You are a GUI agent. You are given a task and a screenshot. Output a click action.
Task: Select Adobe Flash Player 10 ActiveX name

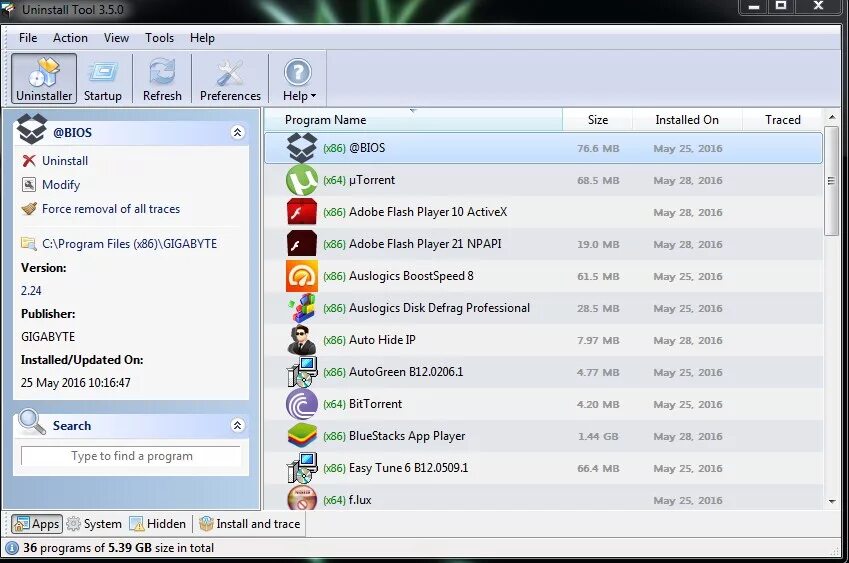click(x=428, y=212)
